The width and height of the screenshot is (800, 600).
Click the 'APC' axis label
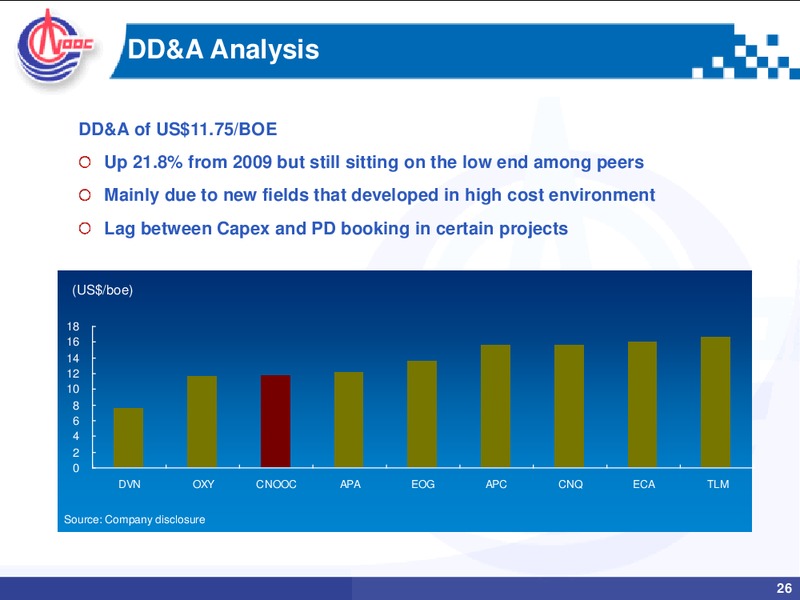496,484
